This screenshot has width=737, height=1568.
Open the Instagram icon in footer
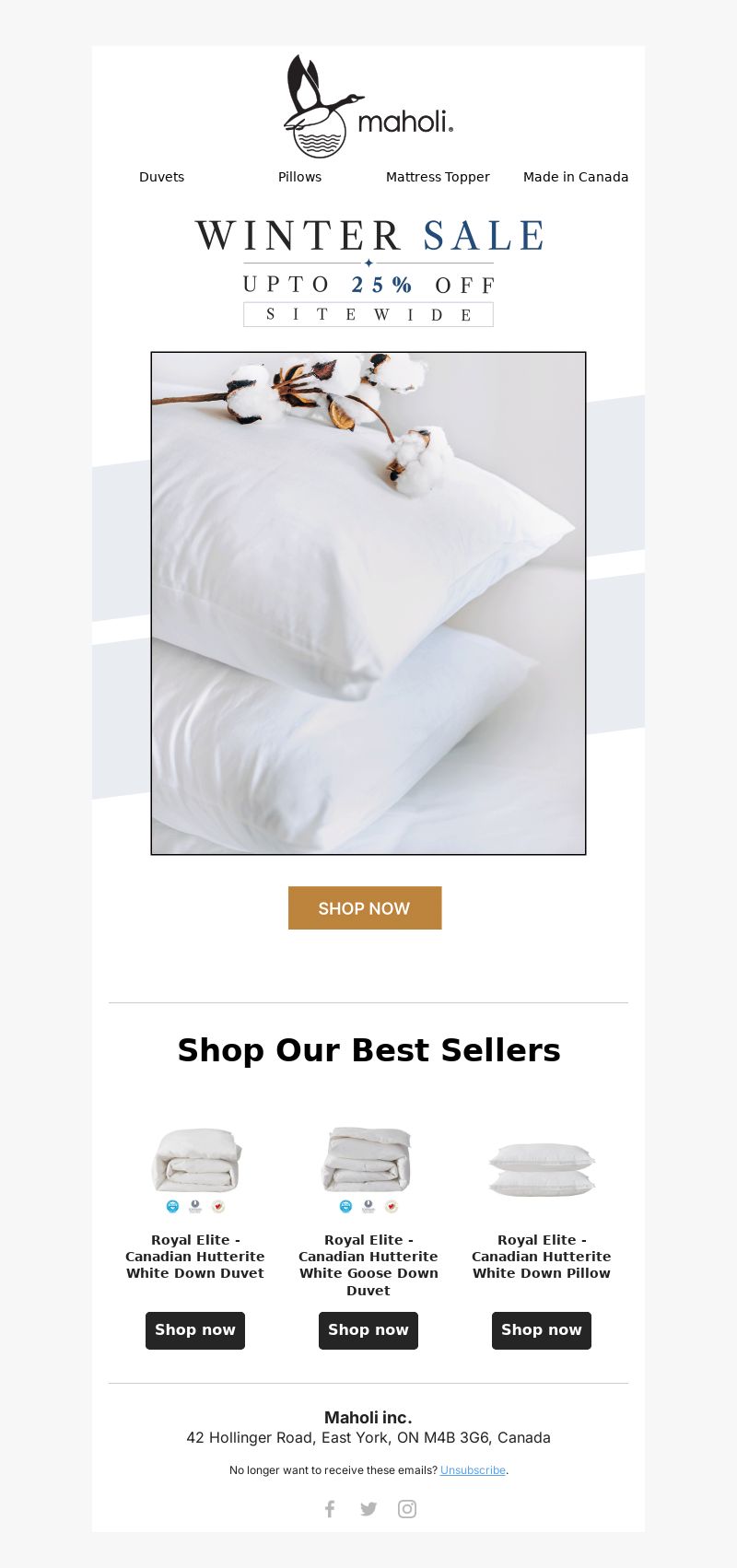(x=407, y=1508)
